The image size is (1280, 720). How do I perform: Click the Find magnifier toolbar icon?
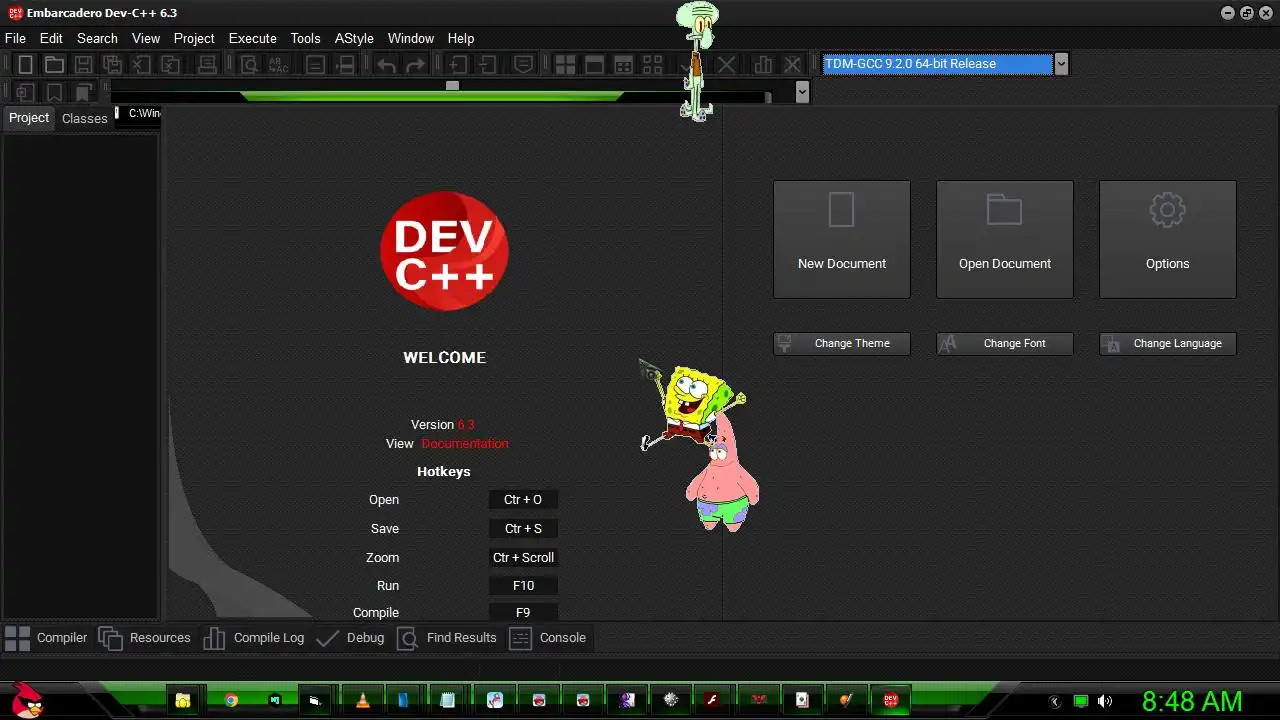tap(249, 65)
